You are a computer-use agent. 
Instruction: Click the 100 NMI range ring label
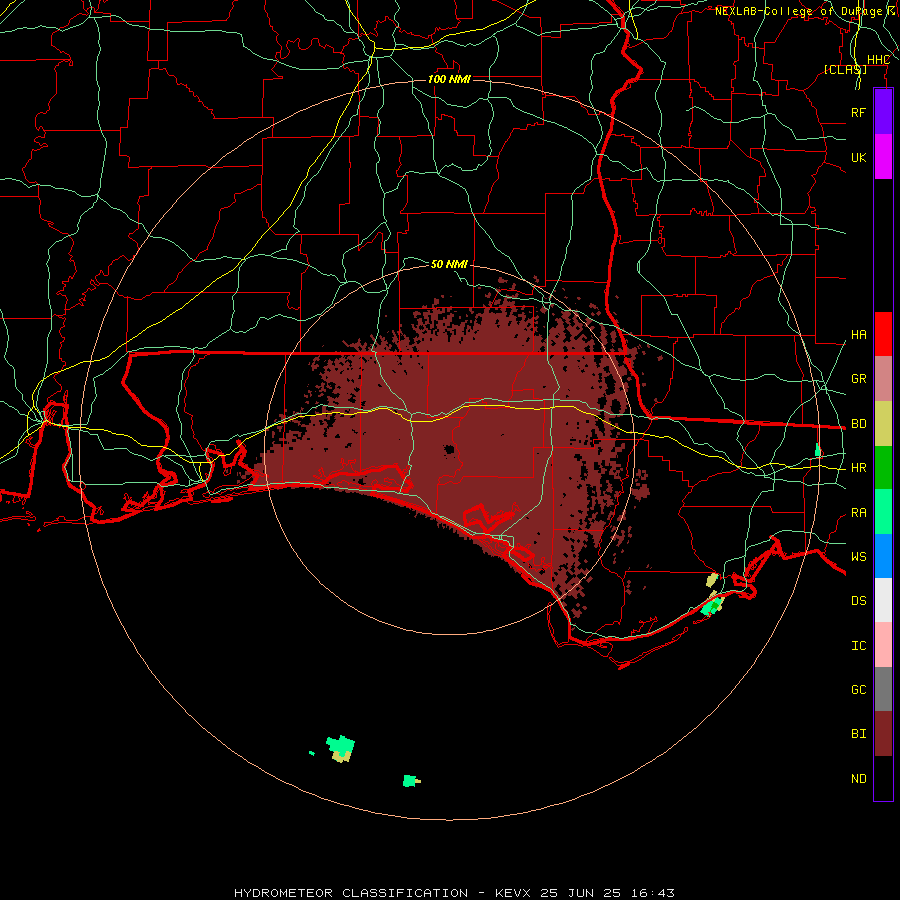(449, 79)
